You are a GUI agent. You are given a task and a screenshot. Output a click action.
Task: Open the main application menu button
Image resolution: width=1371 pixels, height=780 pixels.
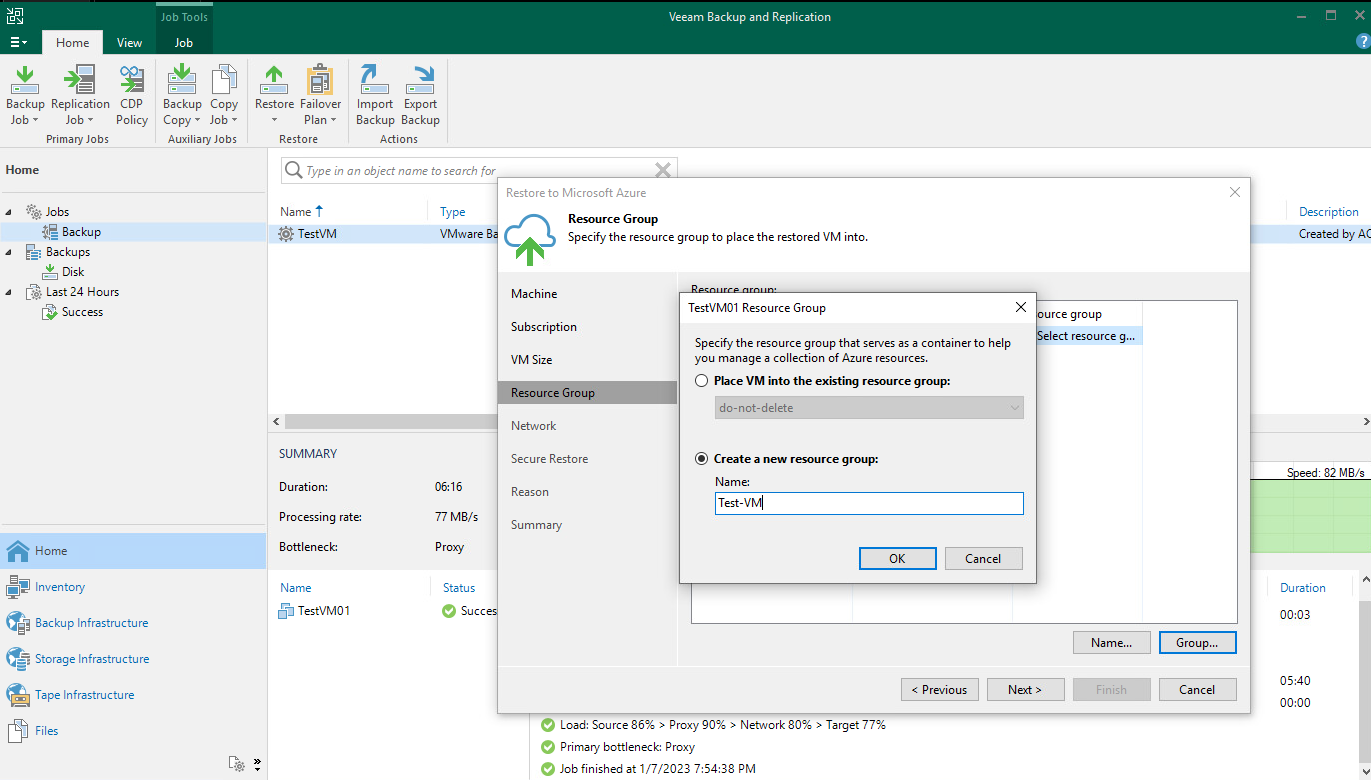(x=18, y=42)
